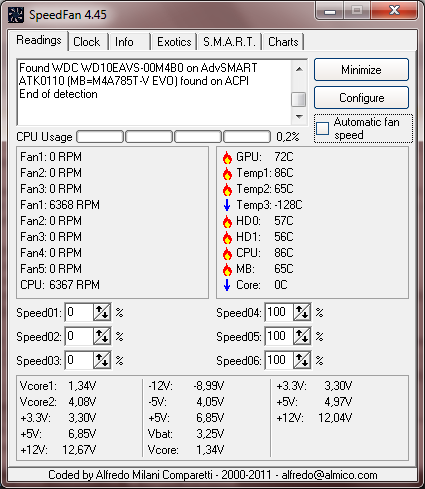The height and width of the screenshot is (489, 425).
Task: Click the flame icon next to GPU
Action: [227, 157]
